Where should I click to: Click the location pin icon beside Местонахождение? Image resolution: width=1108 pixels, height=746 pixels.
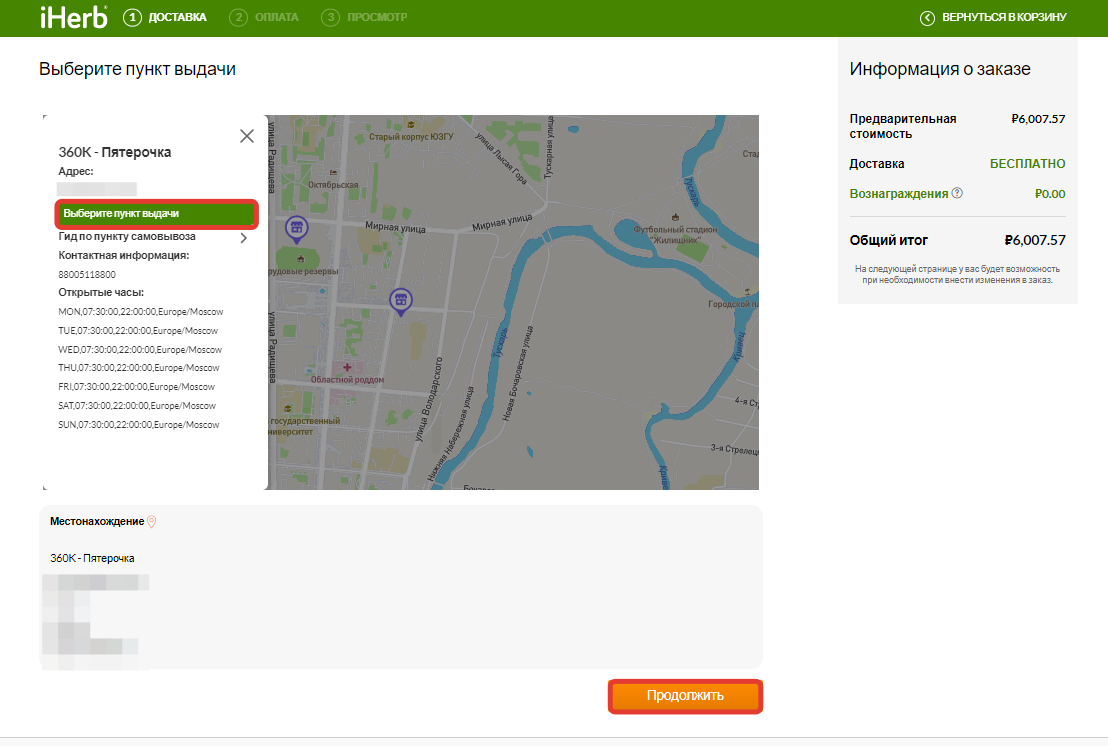click(151, 521)
